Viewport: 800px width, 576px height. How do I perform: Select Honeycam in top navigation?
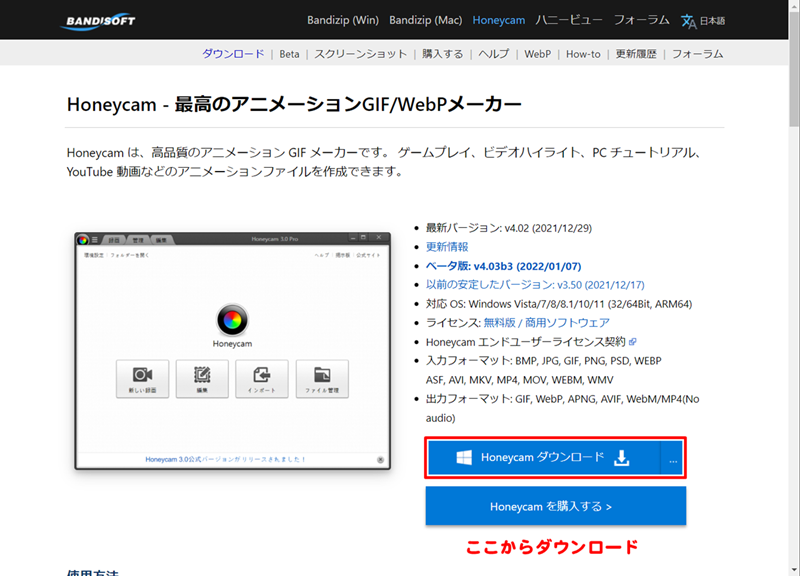498,20
